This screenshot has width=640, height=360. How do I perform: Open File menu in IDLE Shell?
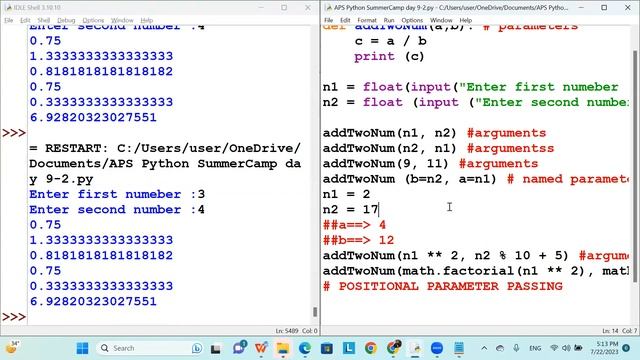tap(9, 20)
